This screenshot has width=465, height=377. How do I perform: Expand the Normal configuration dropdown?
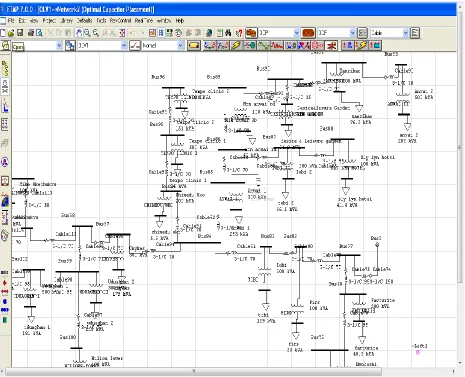click(180, 45)
